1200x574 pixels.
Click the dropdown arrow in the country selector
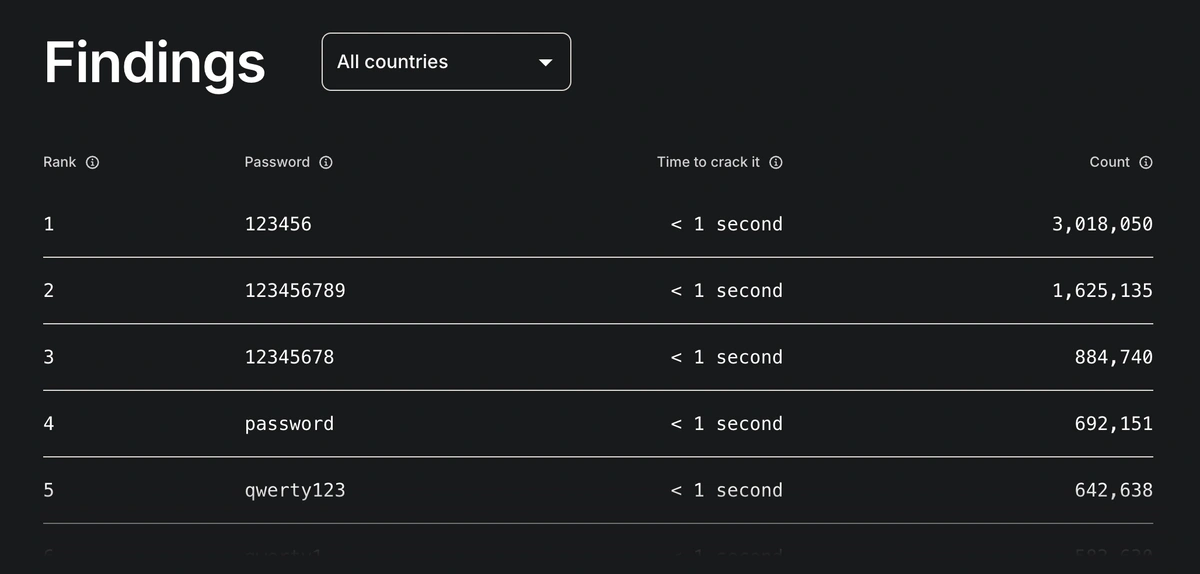click(x=545, y=63)
